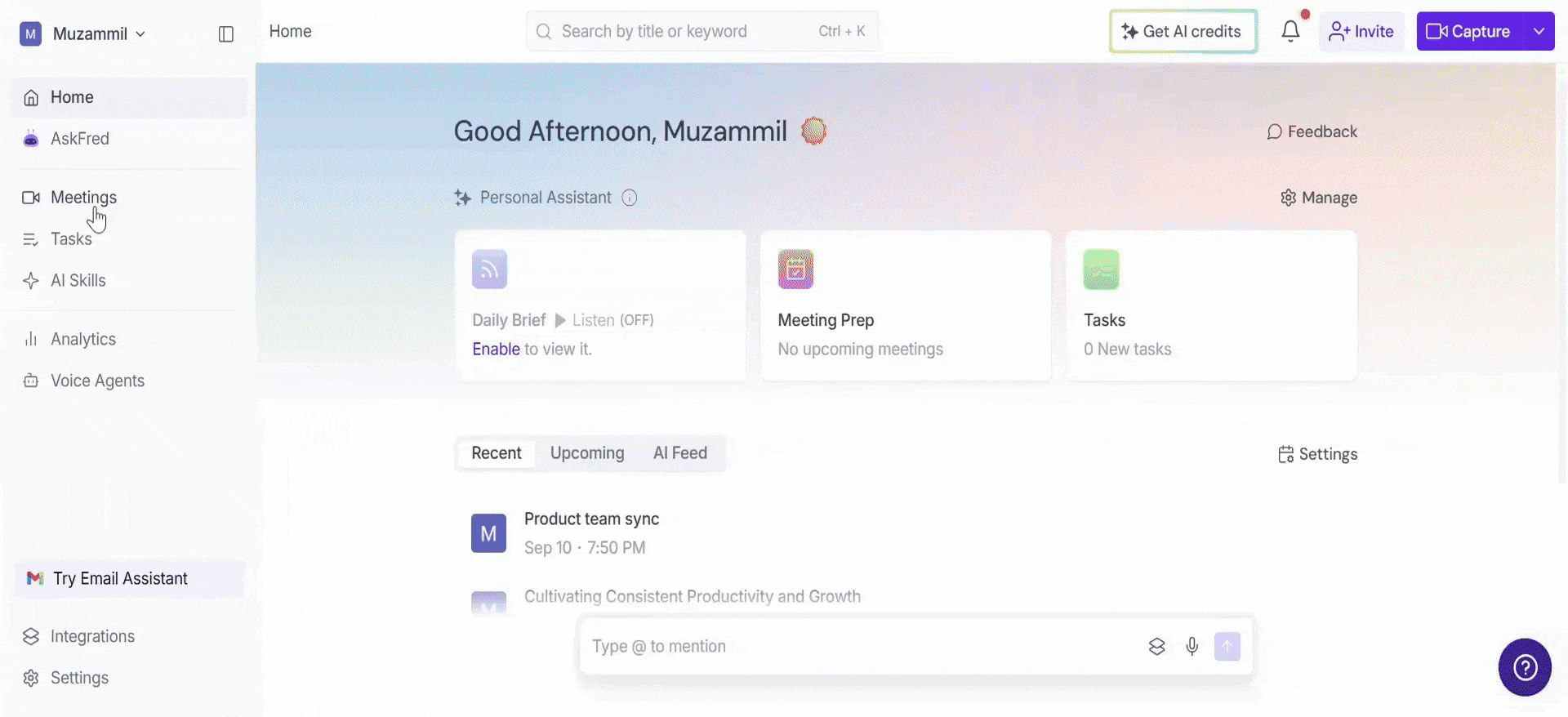The width and height of the screenshot is (1568, 717).
Task: Open Integrations in the sidebar
Action: (x=129, y=637)
